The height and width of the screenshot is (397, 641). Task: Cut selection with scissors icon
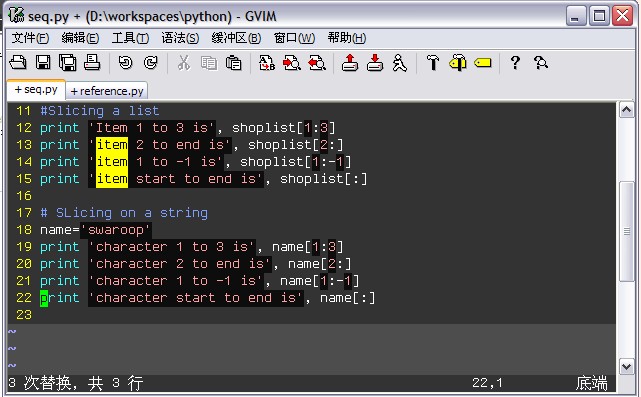coord(184,63)
